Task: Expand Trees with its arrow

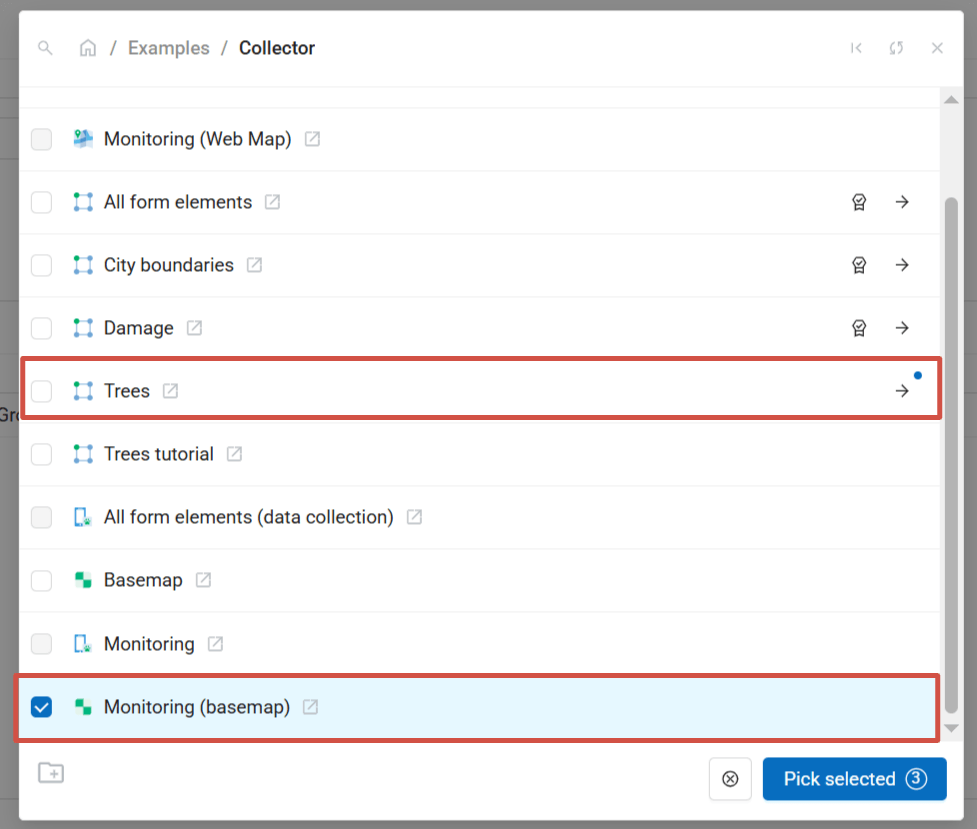Action: coord(902,391)
